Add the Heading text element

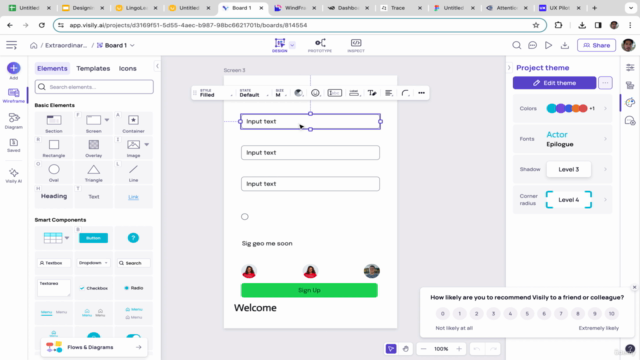tap(54, 196)
